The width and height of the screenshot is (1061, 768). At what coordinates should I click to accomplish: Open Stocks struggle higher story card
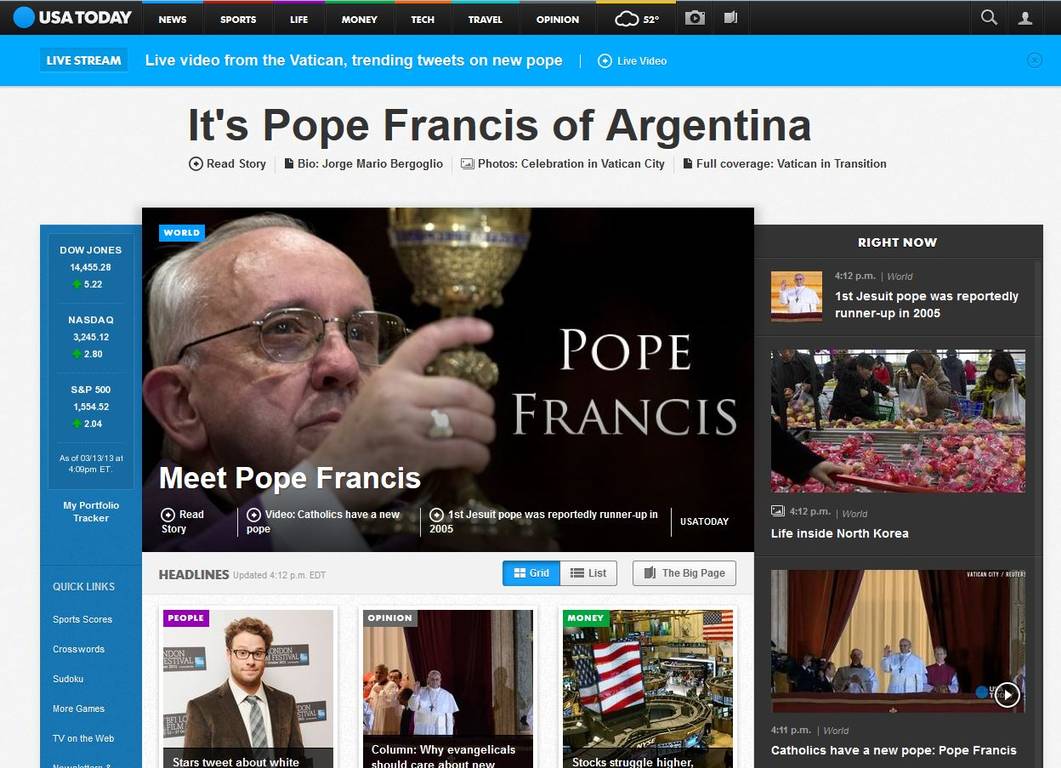pyautogui.click(x=648, y=689)
